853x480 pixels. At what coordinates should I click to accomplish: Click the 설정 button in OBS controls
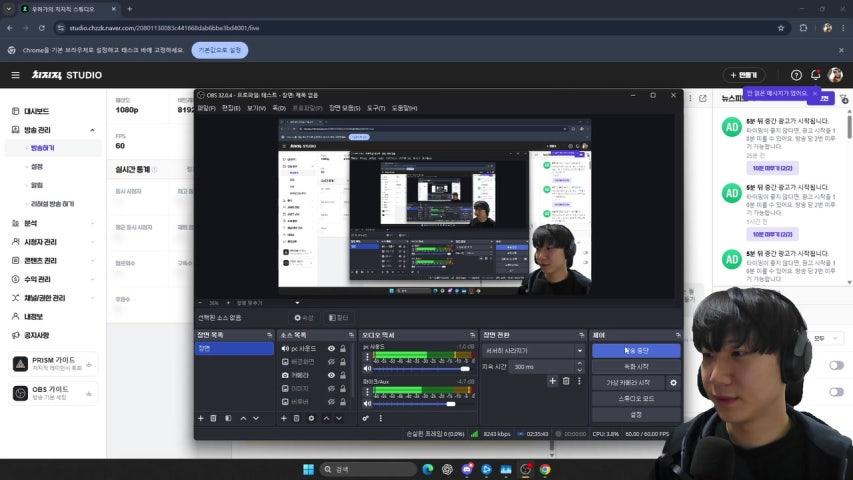636,414
